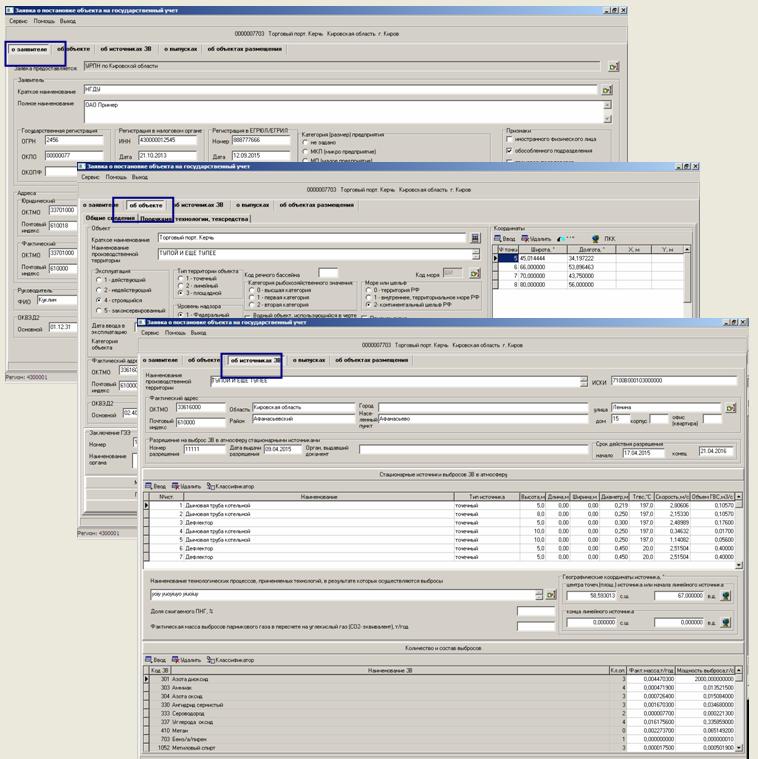
Task: Click the lookup icon next to technology process field
Action: pos(548,595)
